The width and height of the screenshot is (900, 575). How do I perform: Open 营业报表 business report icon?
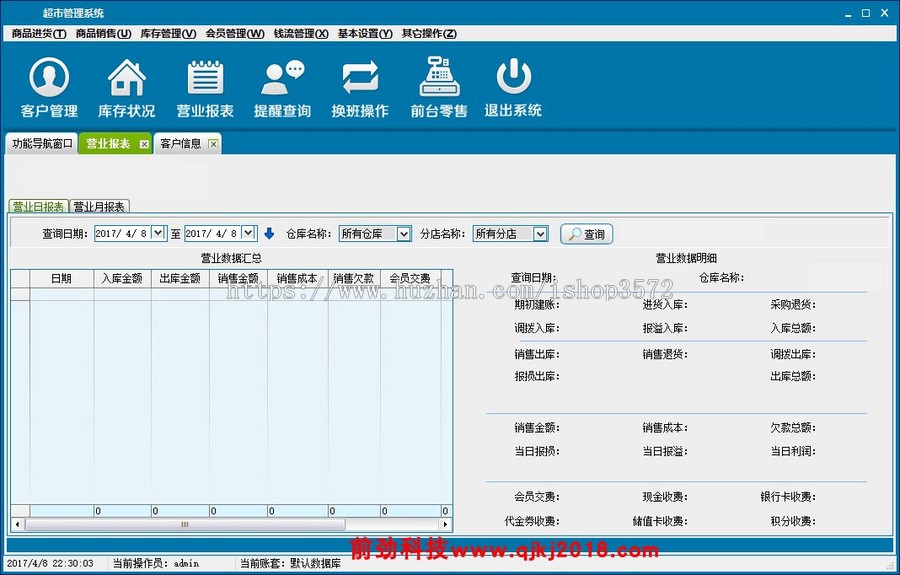point(205,88)
